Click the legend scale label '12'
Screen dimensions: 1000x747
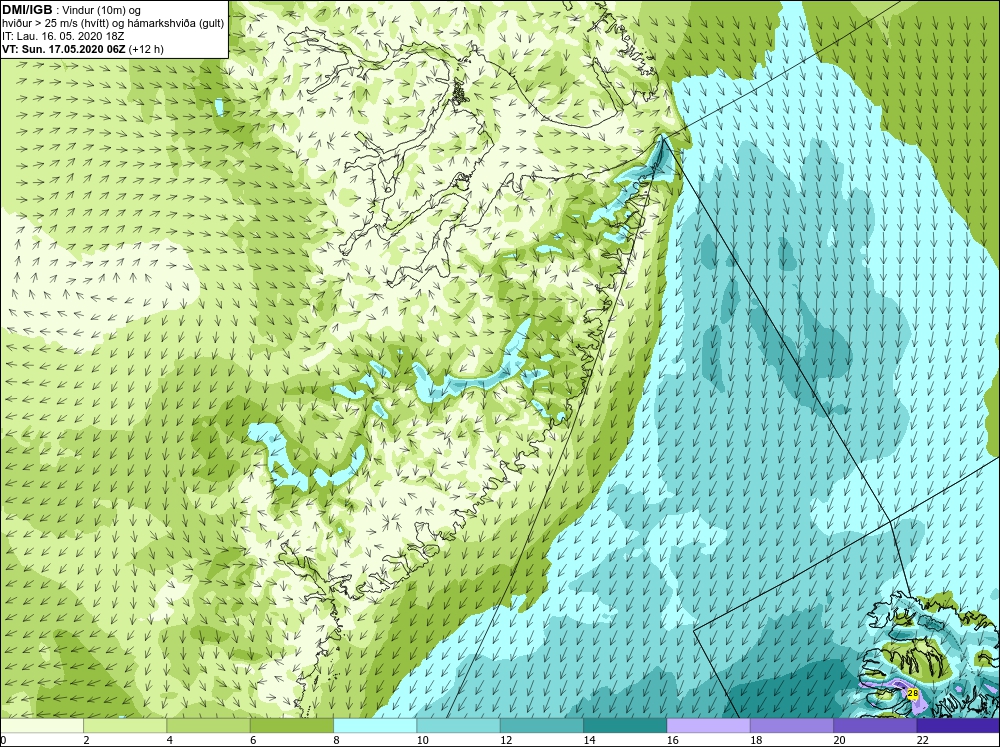click(506, 740)
